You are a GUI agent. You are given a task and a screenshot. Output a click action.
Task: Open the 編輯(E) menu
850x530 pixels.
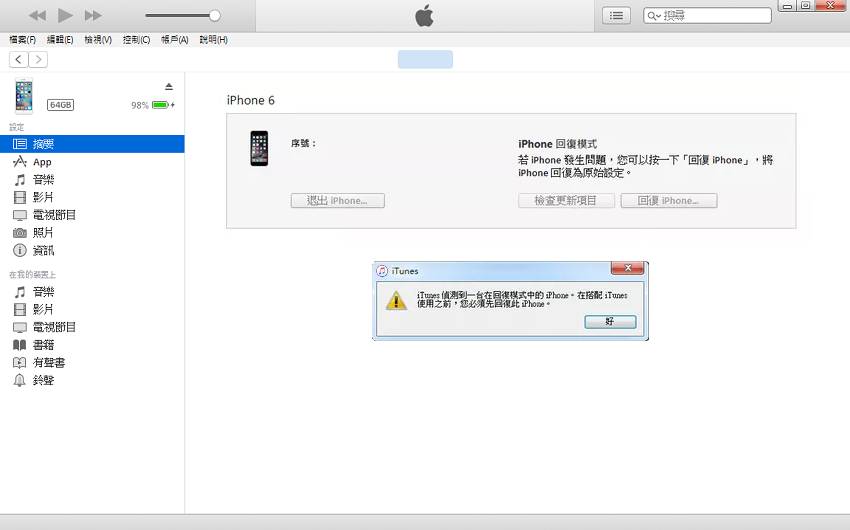coord(60,40)
